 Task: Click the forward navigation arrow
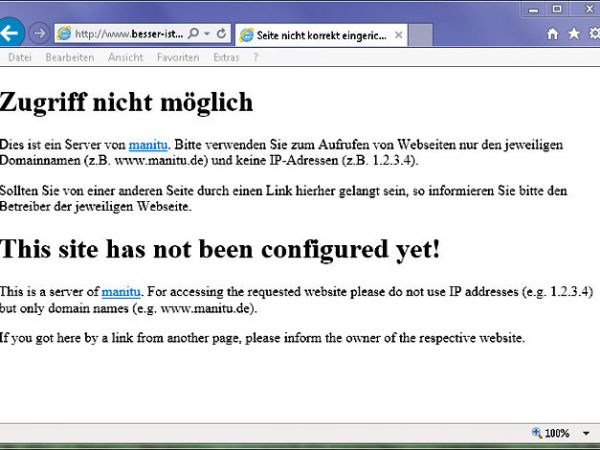pos(39,33)
